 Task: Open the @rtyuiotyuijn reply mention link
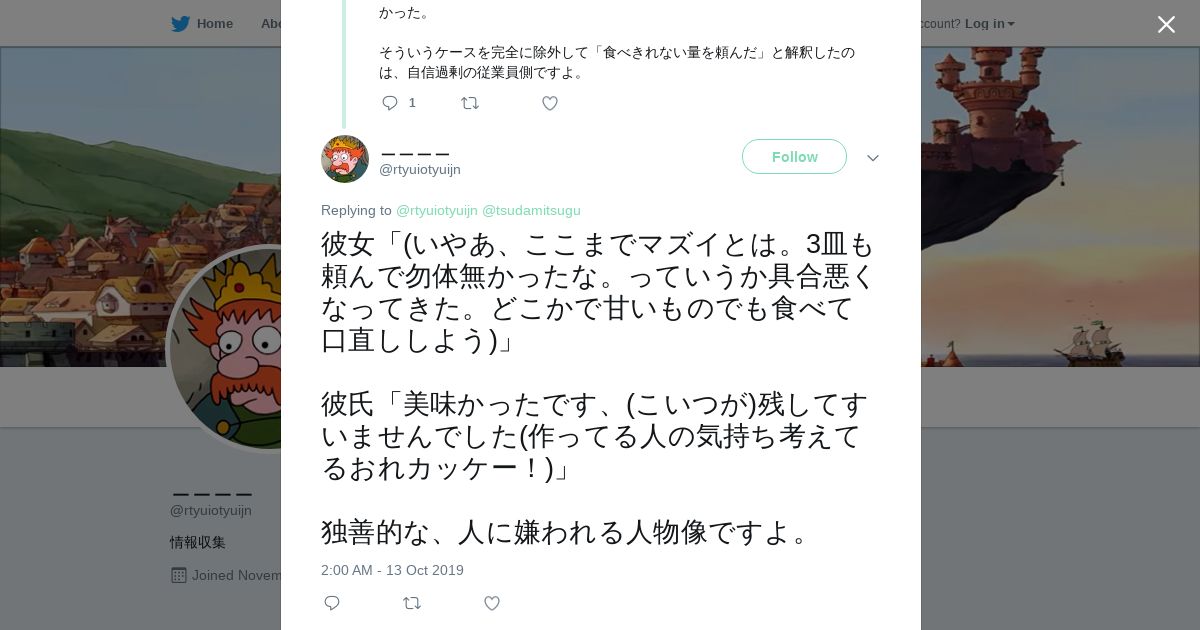pos(437,210)
